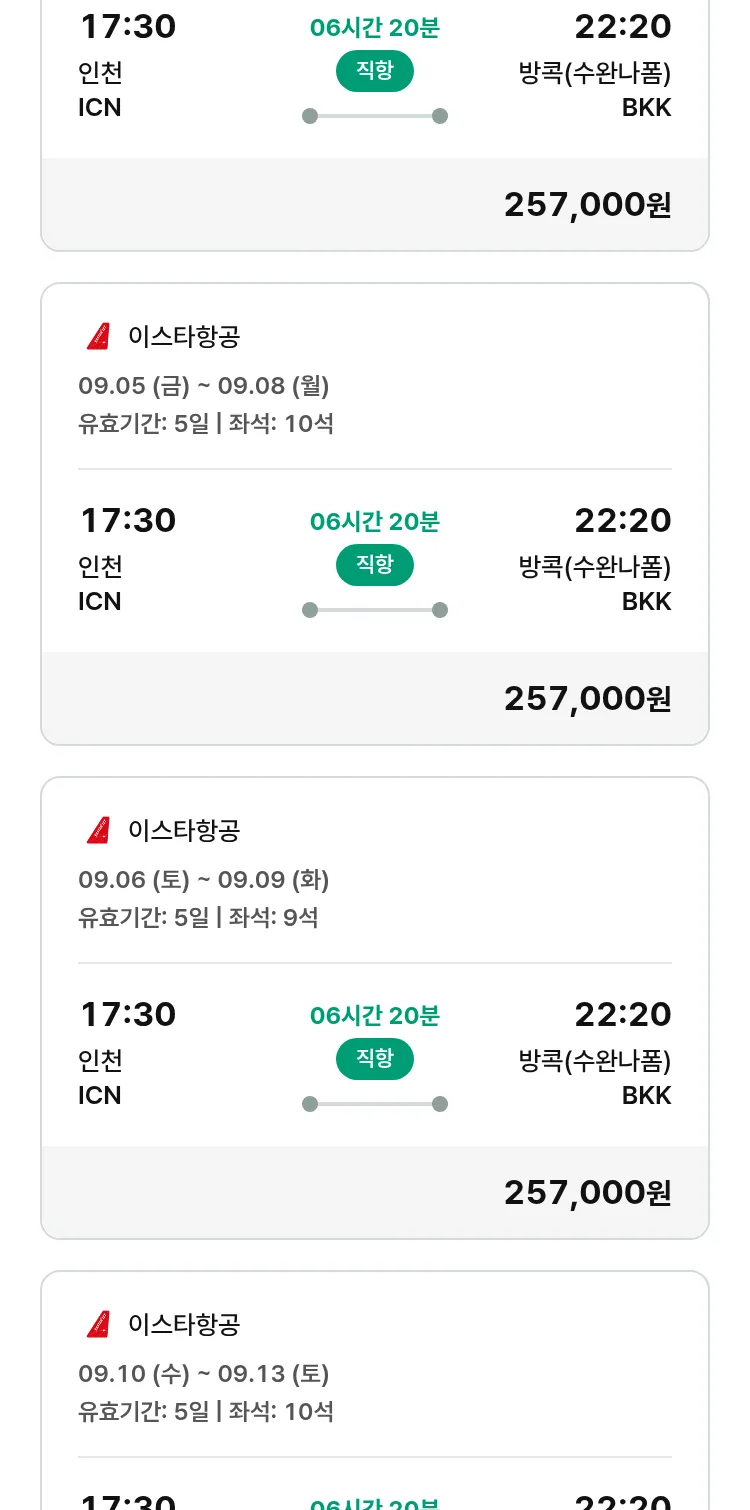
Task: Click 22:20 arrival time on 09.06 flight
Action: (622, 1015)
